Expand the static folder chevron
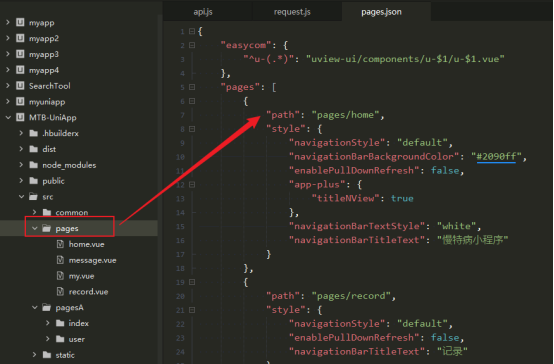The image size is (554, 364). click(34, 354)
